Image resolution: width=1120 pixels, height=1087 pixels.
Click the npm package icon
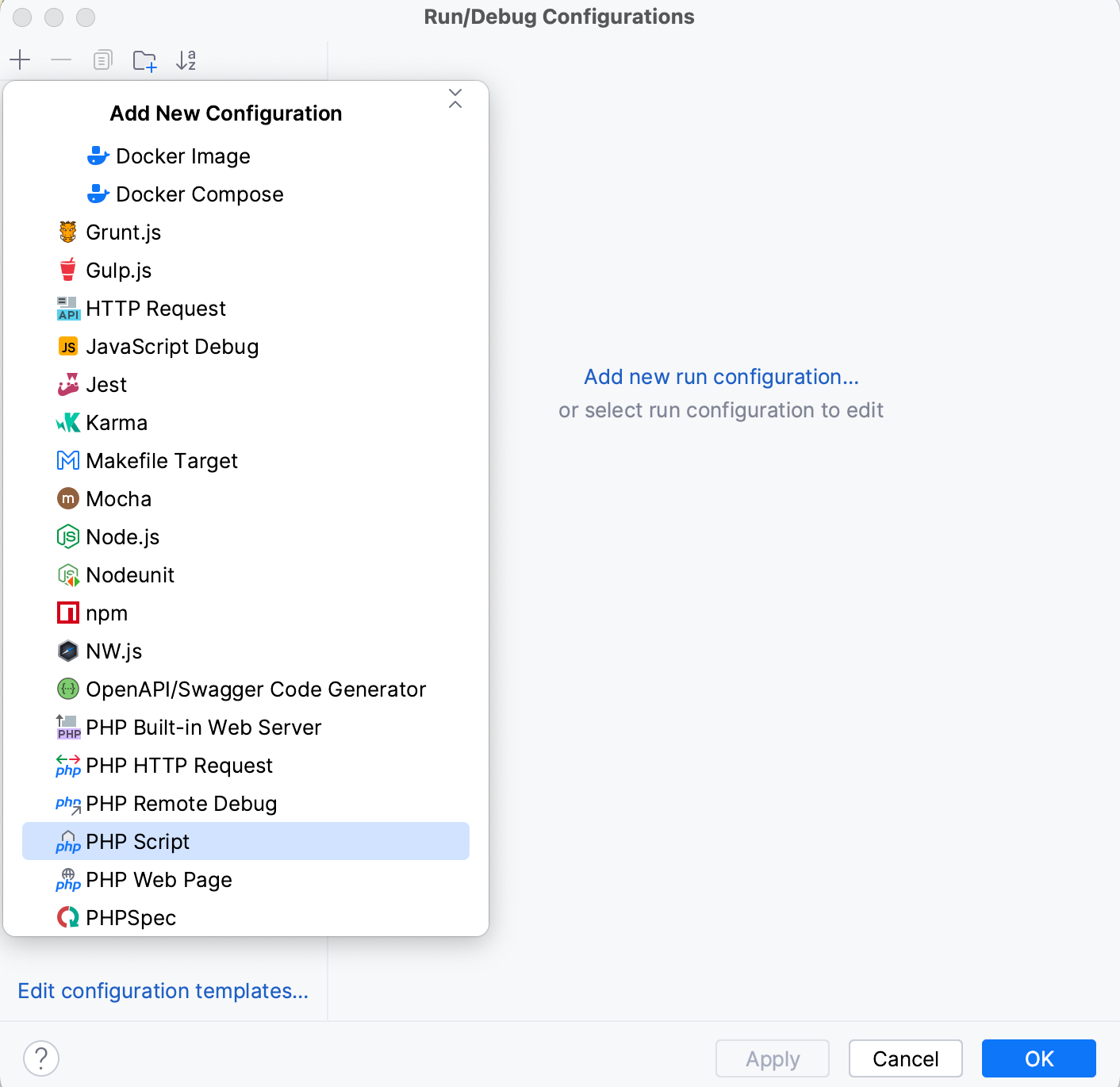click(x=68, y=613)
